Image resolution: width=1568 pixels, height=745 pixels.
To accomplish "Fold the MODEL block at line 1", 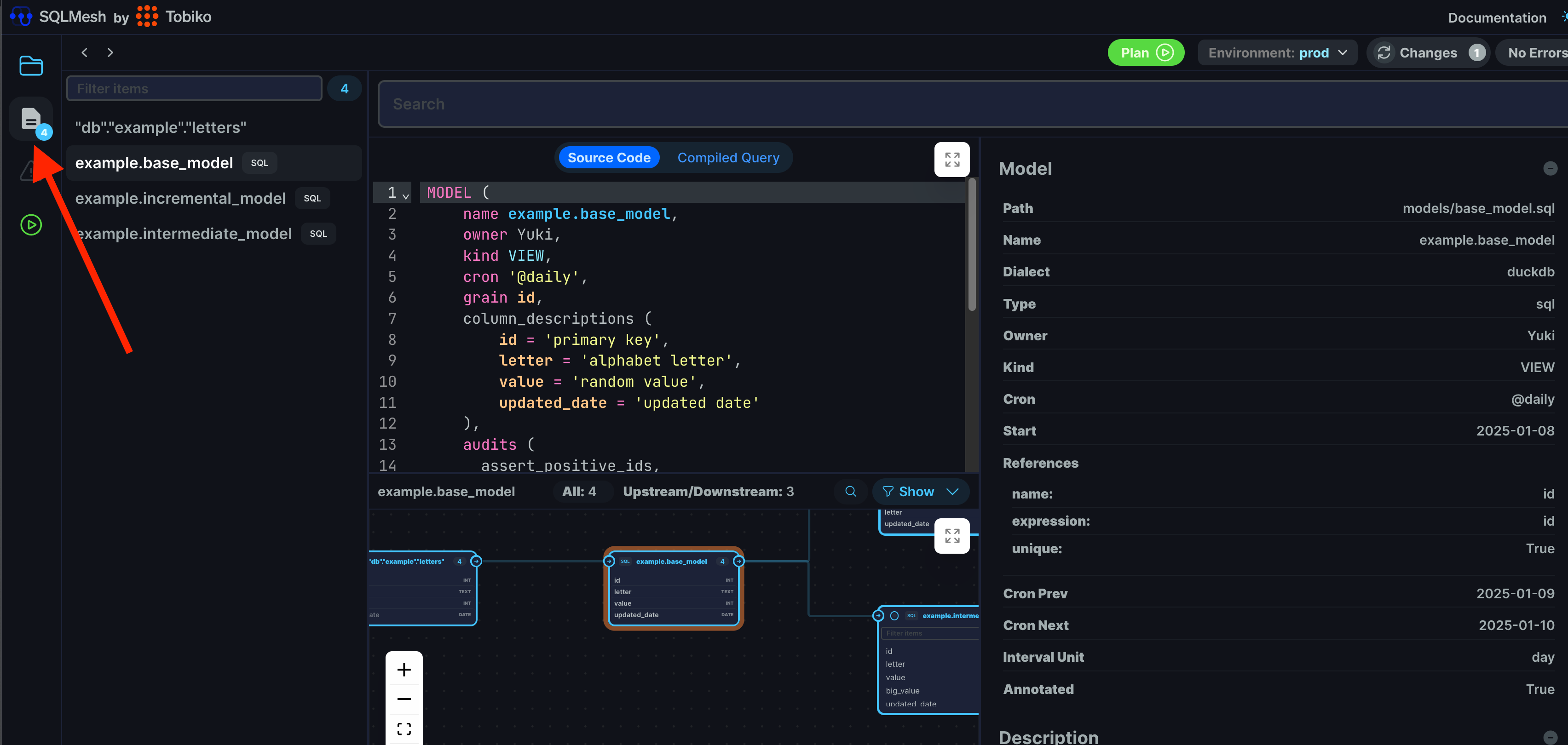I will coord(406,196).
